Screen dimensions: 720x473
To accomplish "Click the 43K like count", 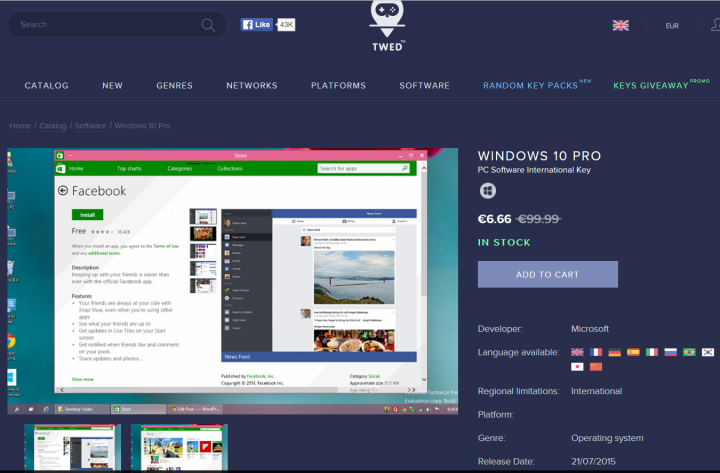I will tap(286, 25).
